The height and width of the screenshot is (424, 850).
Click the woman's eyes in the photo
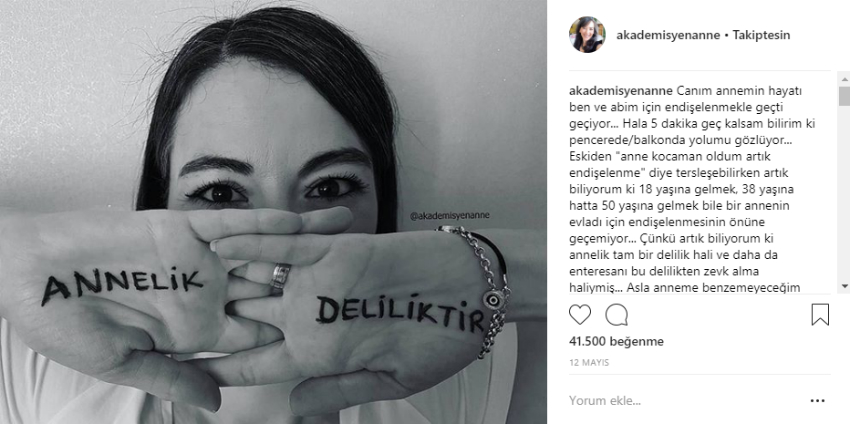click(275, 191)
